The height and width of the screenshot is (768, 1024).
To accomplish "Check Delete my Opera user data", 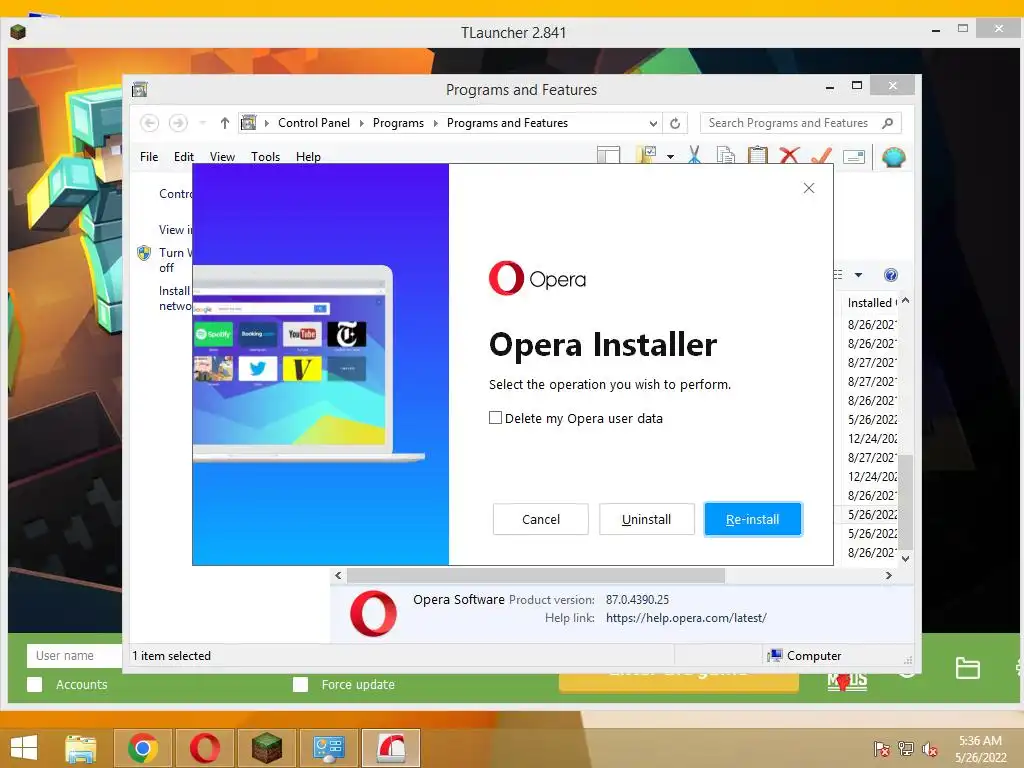I will (496, 418).
